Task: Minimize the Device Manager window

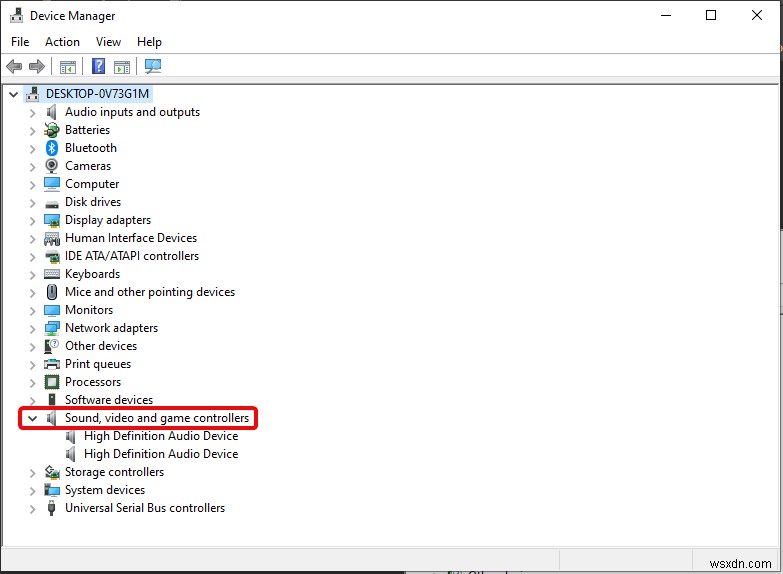Action: [x=666, y=15]
